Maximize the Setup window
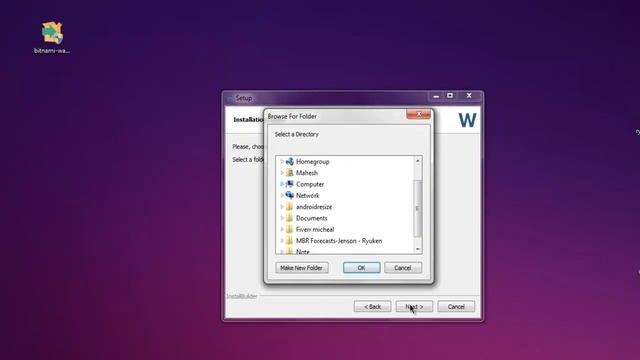This screenshot has height=360, width=640. click(x=450, y=96)
